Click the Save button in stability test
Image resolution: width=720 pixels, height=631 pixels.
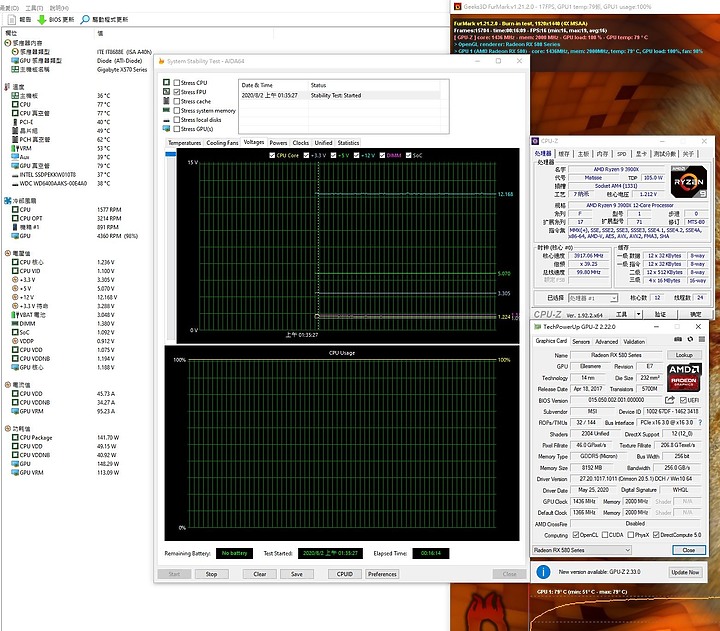pos(297,574)
